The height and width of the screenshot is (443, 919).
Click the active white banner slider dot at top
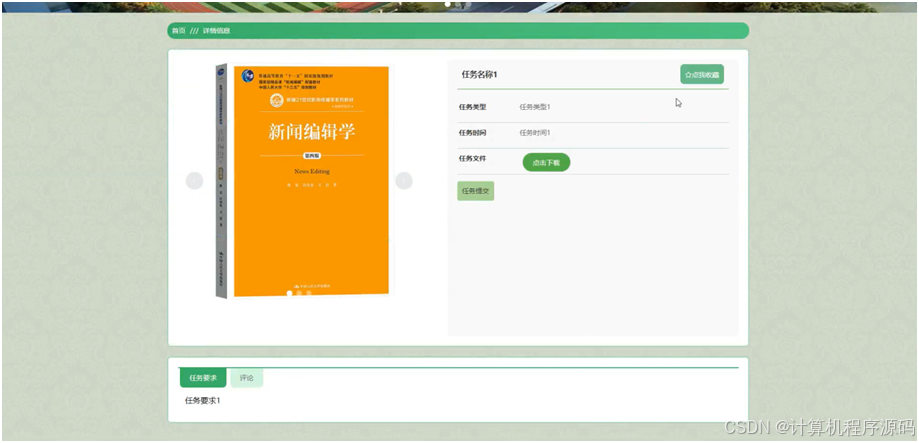(448, 4)
